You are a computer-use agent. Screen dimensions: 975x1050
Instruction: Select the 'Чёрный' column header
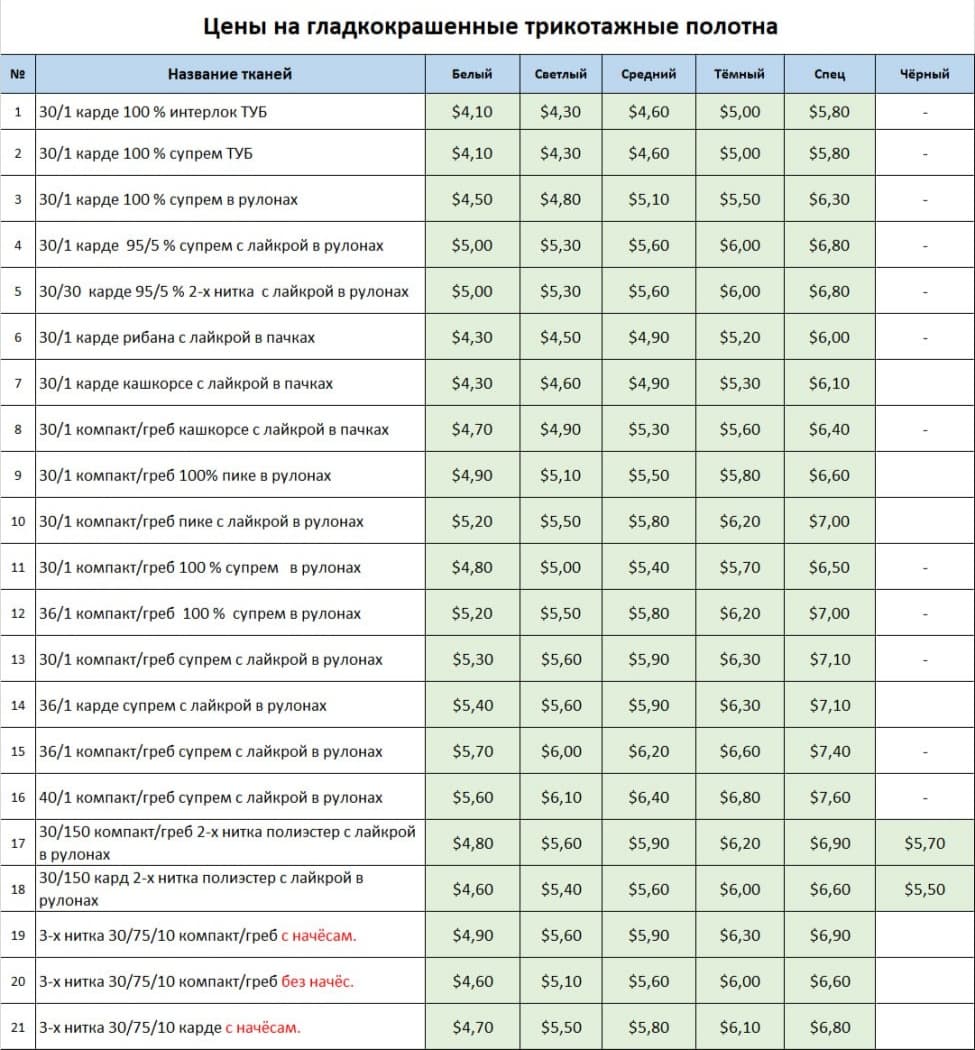(925, 74)
